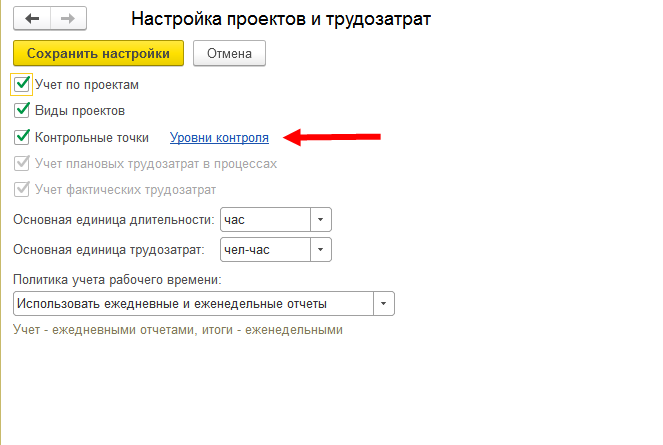Click the labor unit field showing чел-час
Image resolution: width=663 pixels, height=445 pixels.
264,249
